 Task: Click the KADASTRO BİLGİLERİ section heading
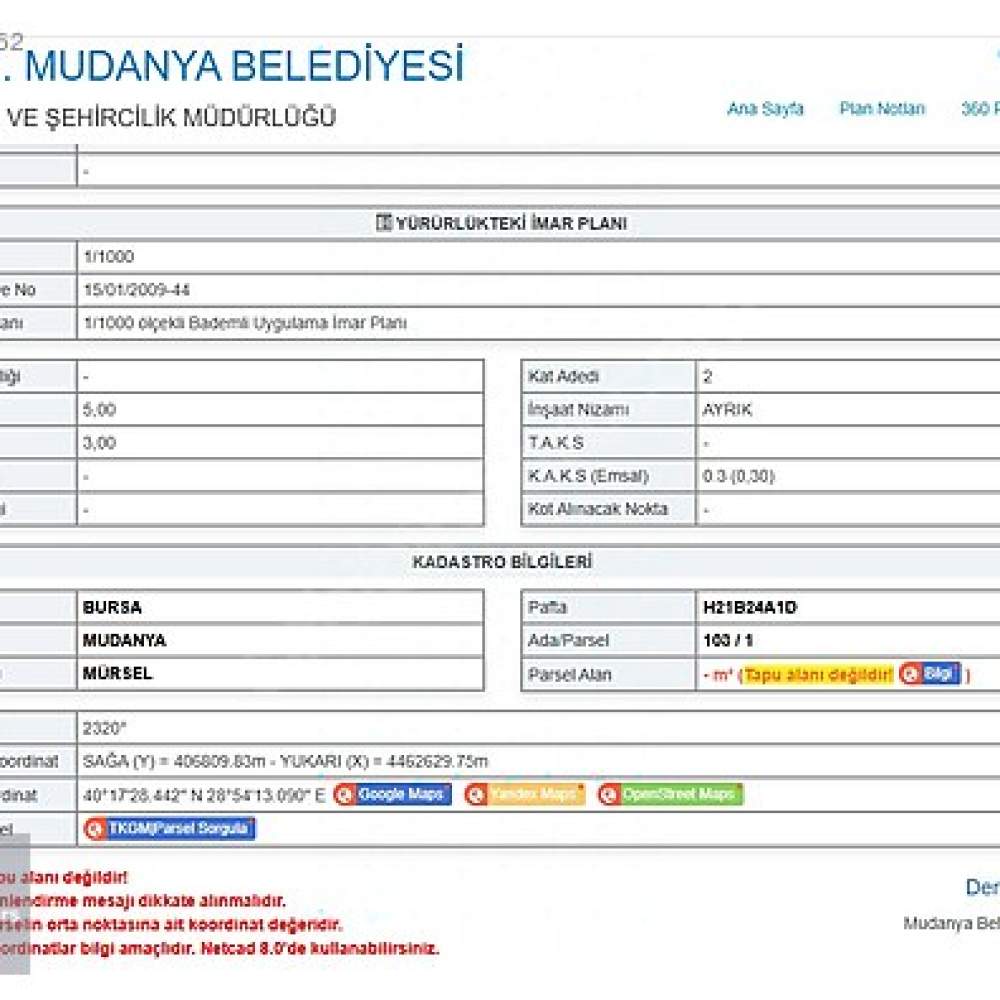(x=502, y=562)
